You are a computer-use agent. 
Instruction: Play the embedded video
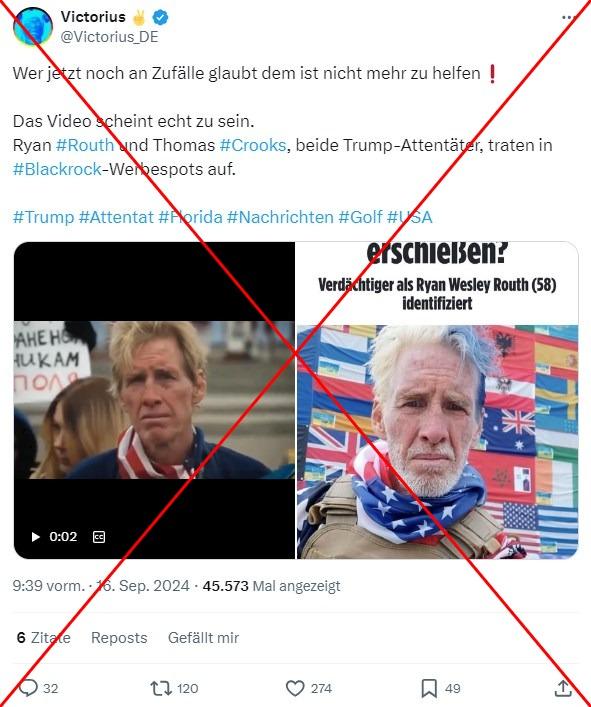tap(35, 537)
